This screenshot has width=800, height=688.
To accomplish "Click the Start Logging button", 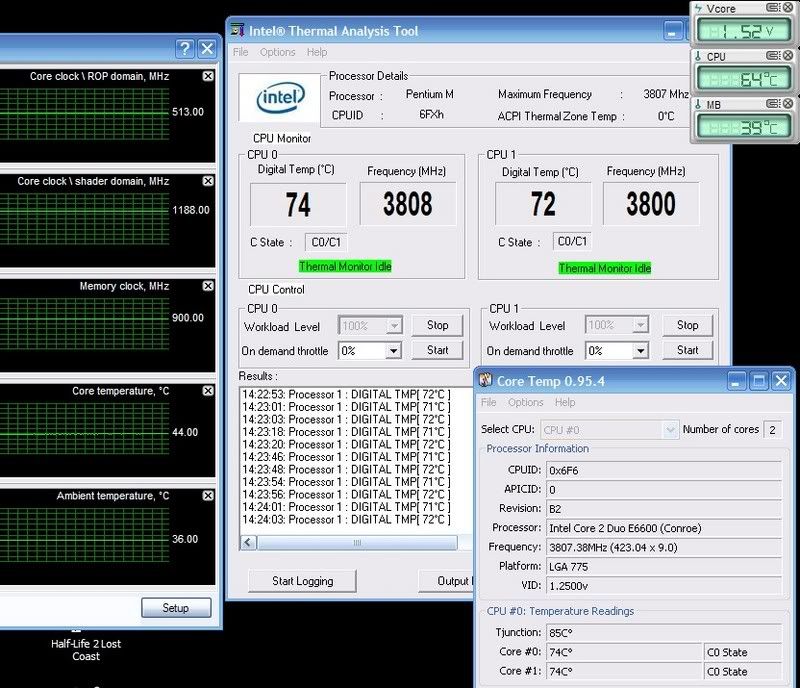I will pos(302,581).
